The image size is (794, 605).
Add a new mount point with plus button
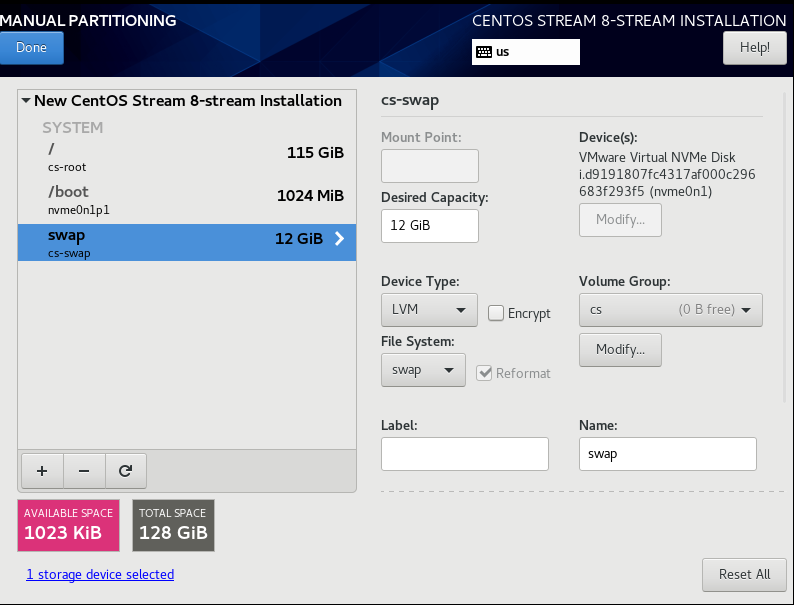click(43, 471)
